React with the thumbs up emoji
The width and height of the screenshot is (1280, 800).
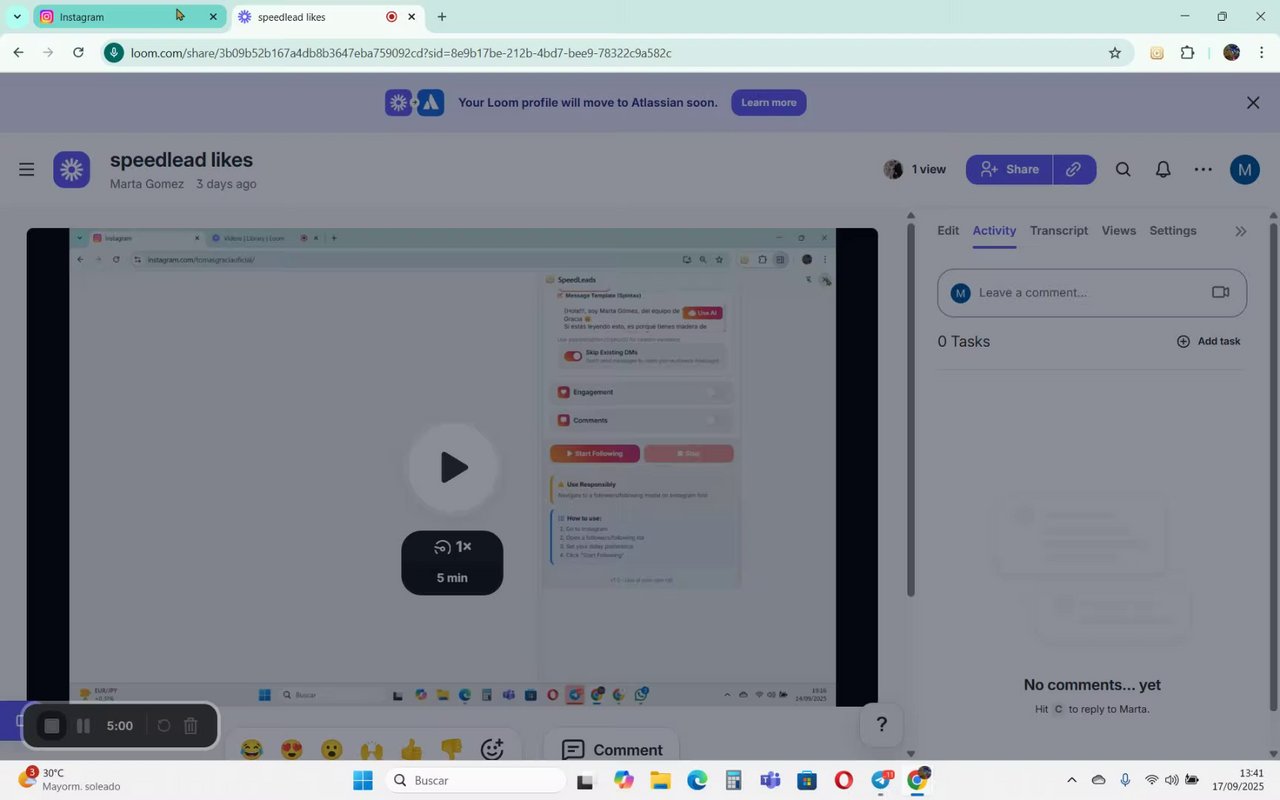tap(411, 749)
